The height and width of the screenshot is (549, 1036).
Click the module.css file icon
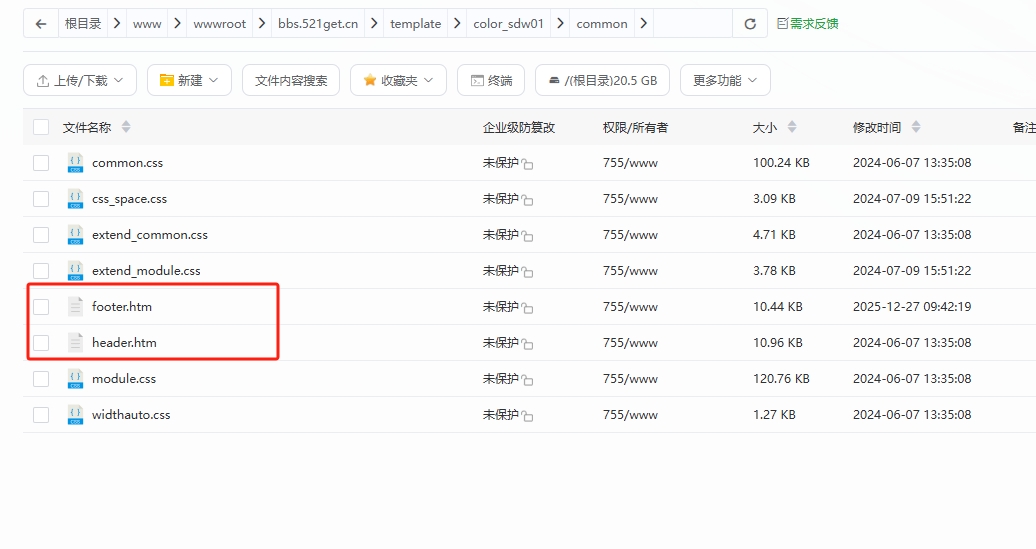click(75, 379)
